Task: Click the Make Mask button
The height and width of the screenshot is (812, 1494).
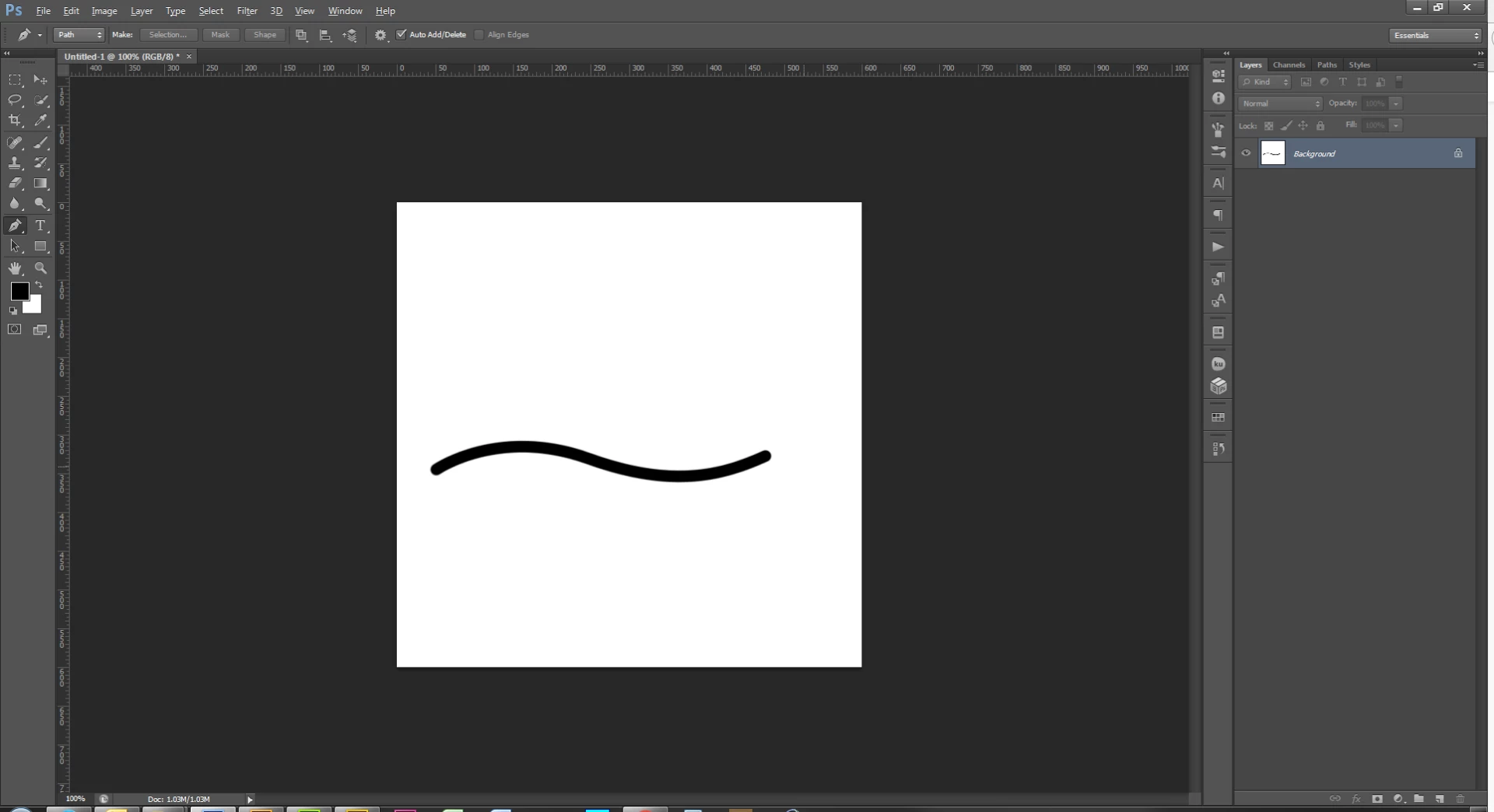Action: pos(220,35)
